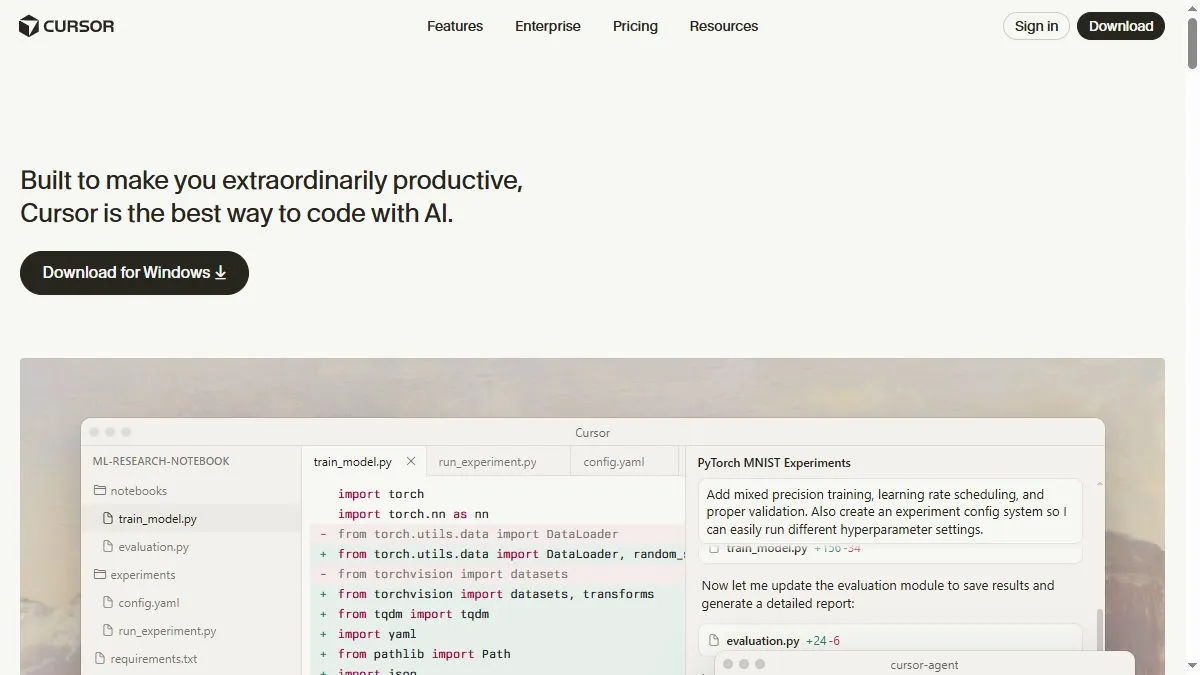Select run_experiment.py in the file tree
This screenshot has height=675, width=1200.
point(191,631)
